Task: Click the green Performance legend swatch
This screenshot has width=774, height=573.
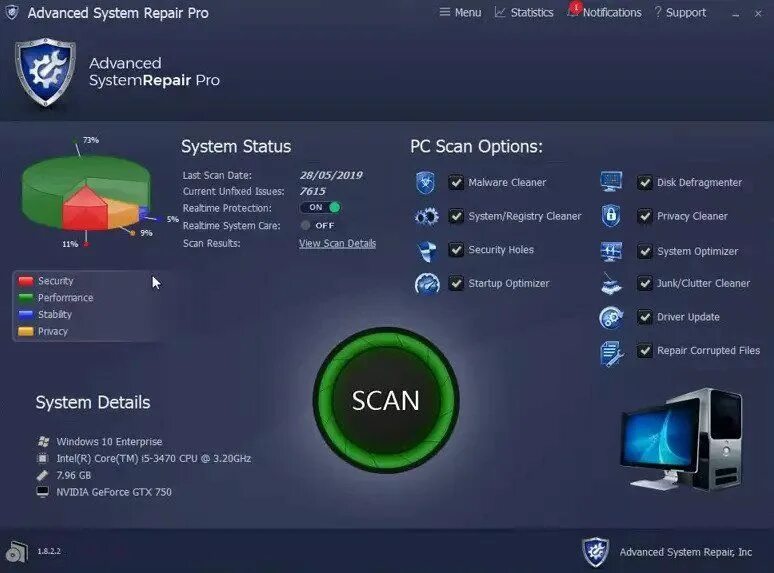Action: 26,298
